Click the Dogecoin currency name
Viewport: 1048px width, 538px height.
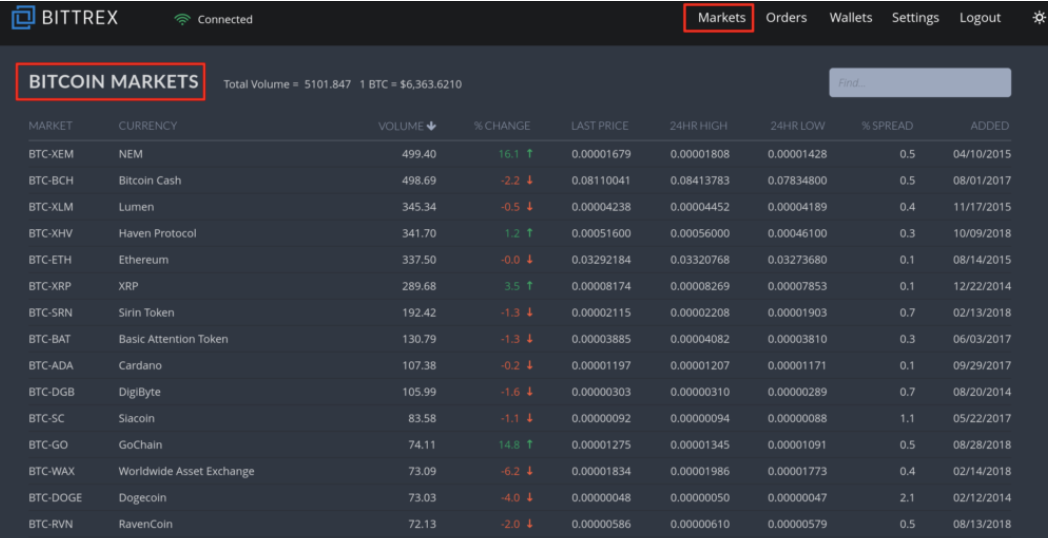(145, 498)
